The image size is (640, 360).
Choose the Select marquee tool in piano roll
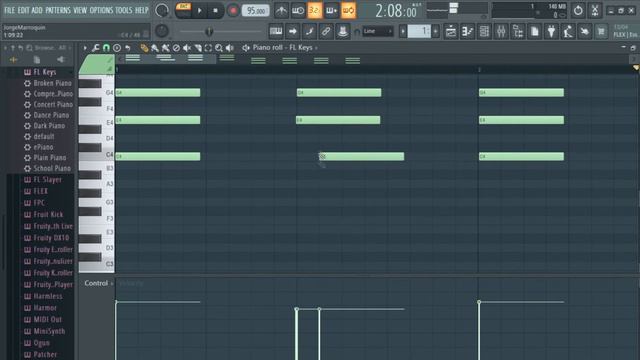click(208, 48)
